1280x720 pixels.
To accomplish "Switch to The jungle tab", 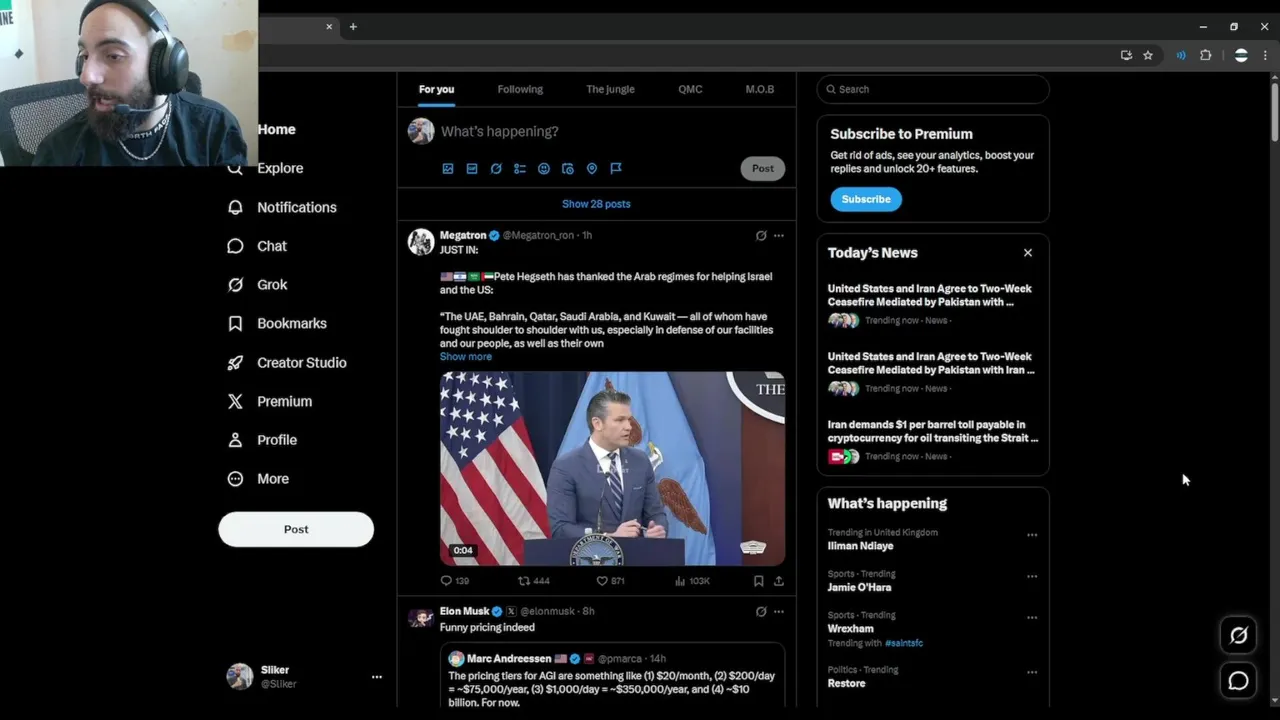I will click(610, 89).
